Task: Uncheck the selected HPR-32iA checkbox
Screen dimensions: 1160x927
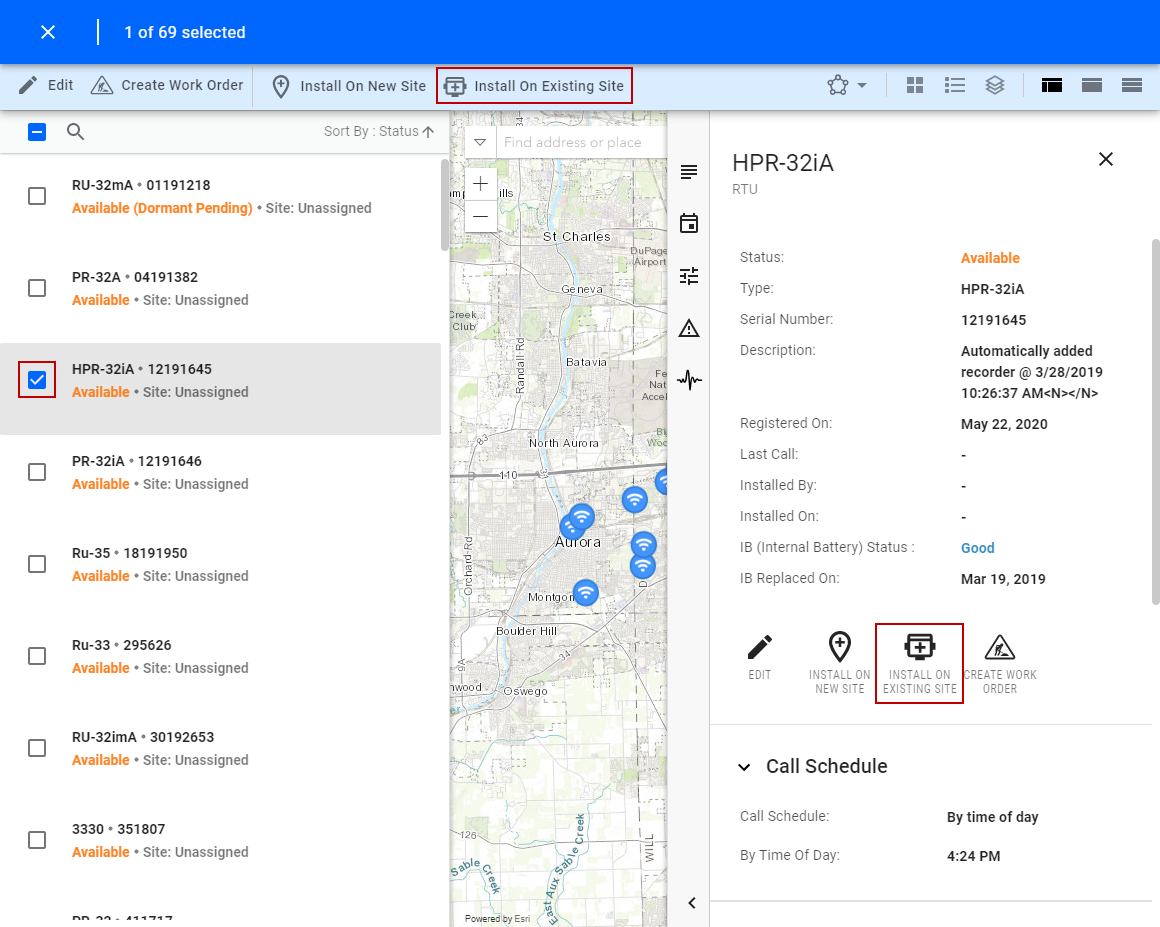Action: coord(37,380)
